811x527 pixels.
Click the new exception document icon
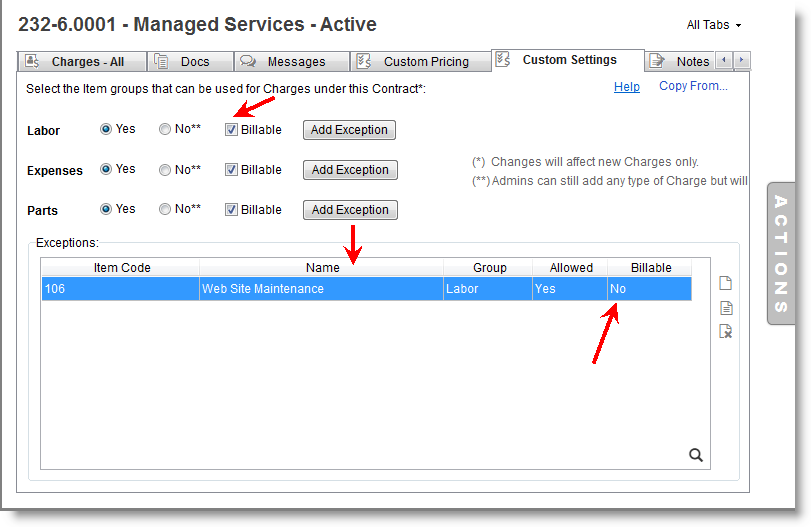pos(727,284)
